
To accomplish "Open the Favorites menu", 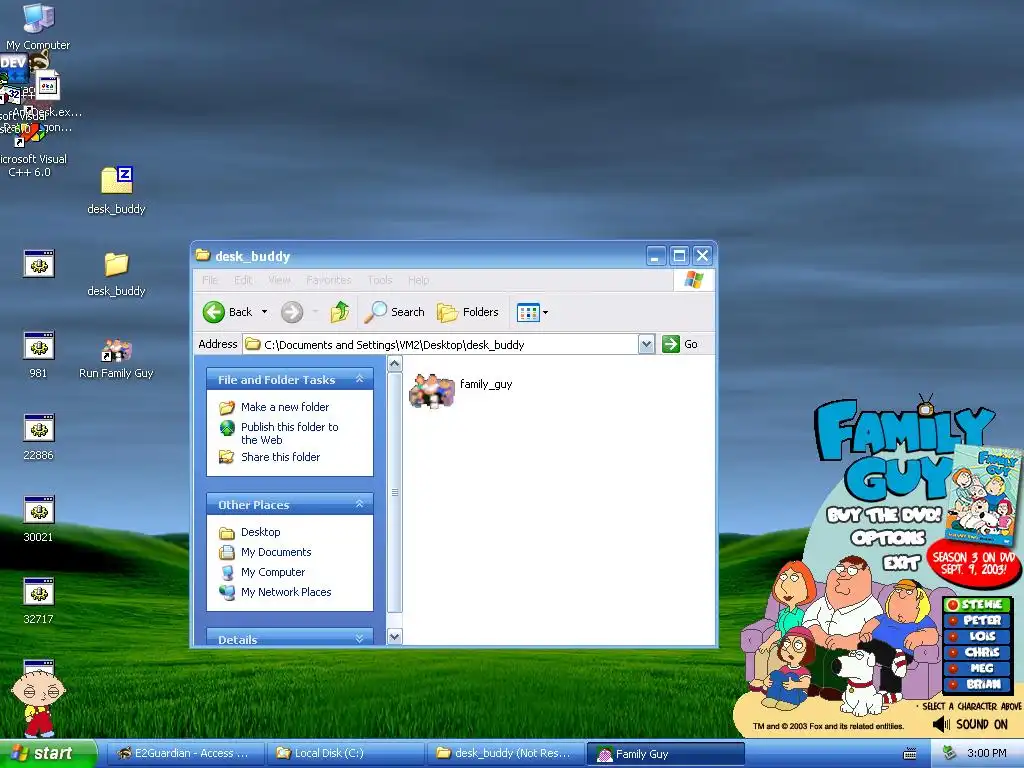I will click(x=328, y=280).
